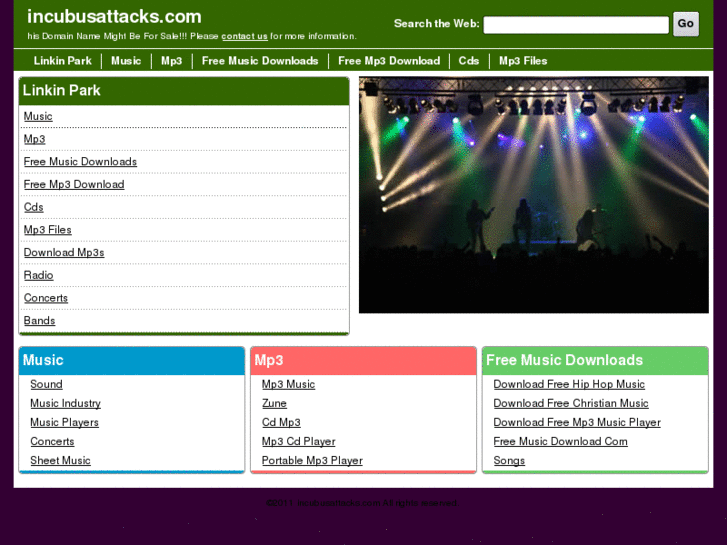This screenshot has height=545, width=727.
Task: Open the Songs link
Action: click(x=509, y=461)
